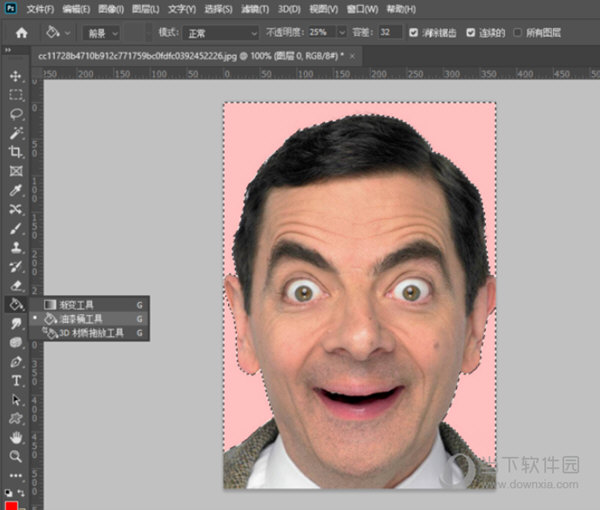This screenshot has height=510, width=600.
Task: Open the blend mode dropdown
Action: tap(221, 33)
